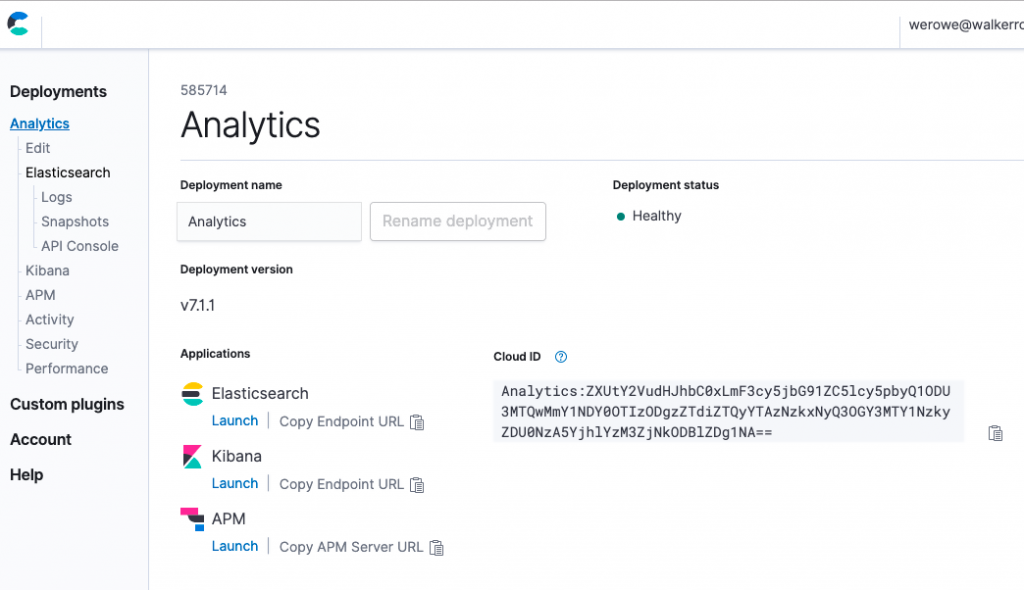Click the Elastic Cloud logo
Image resolution: width=1024 pixels, height=590 pixels.
18,24
